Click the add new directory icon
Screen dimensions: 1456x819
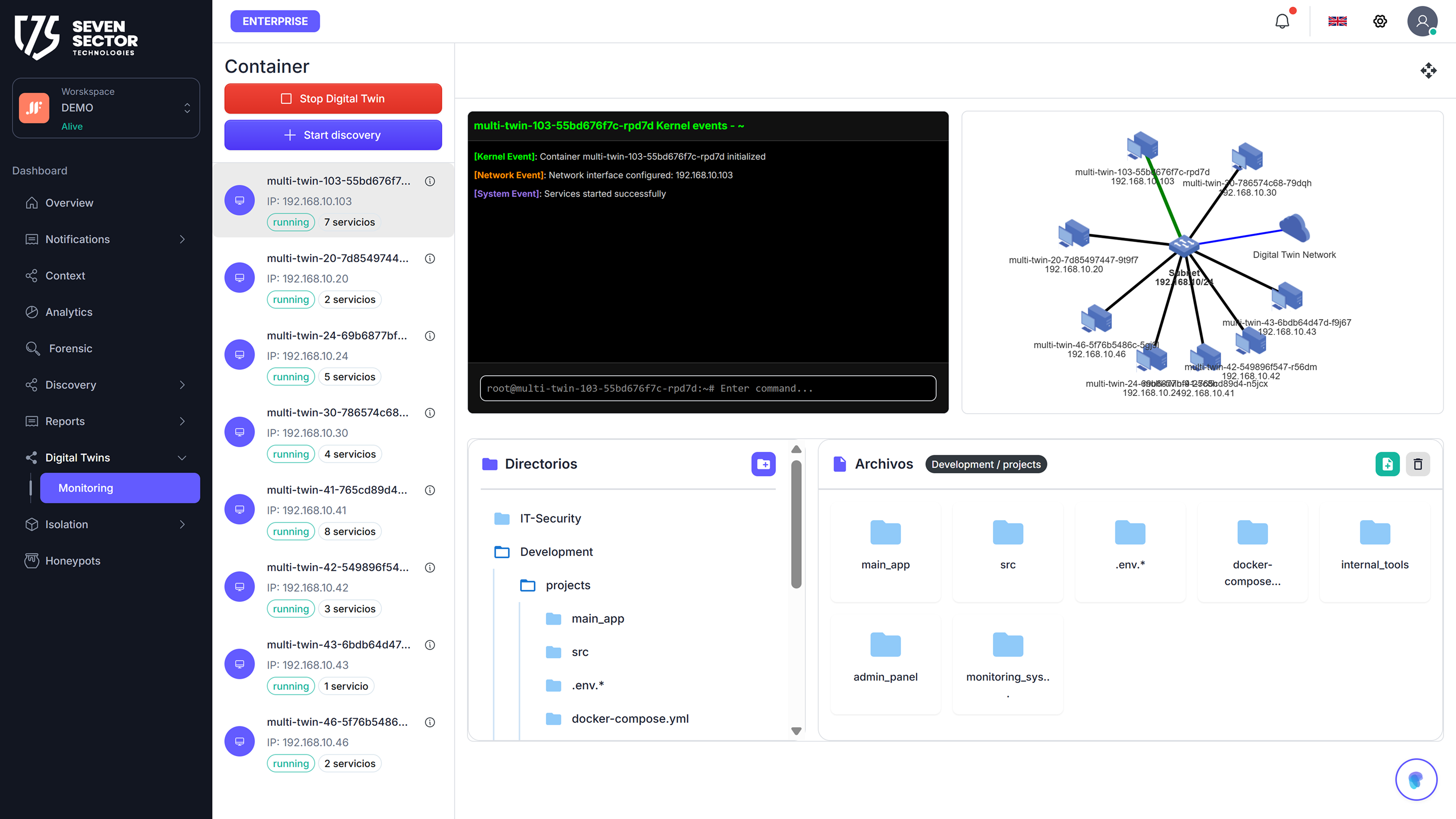763,464
